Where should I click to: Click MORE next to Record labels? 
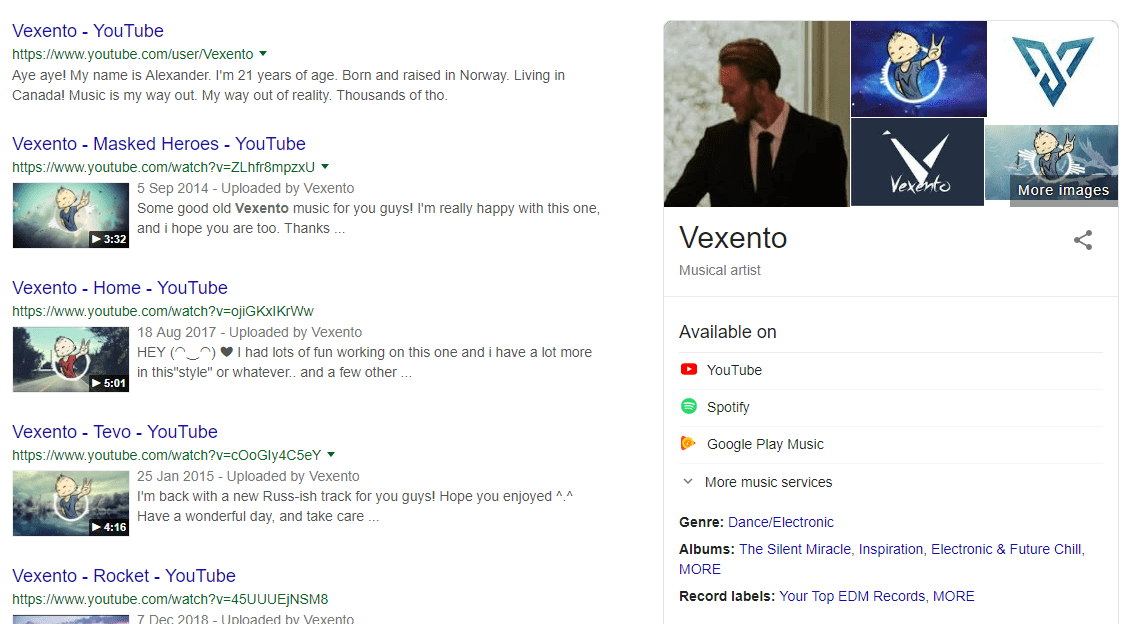(953, 596)
